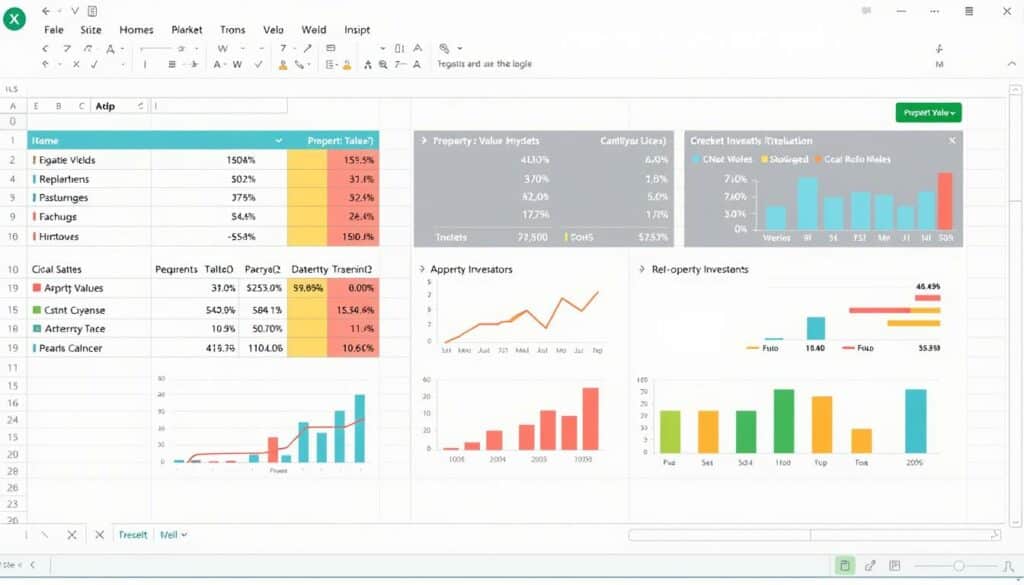Open the hamburger menu icon at top right
This screenshot has height=585, width=1024.
[968, 11]
